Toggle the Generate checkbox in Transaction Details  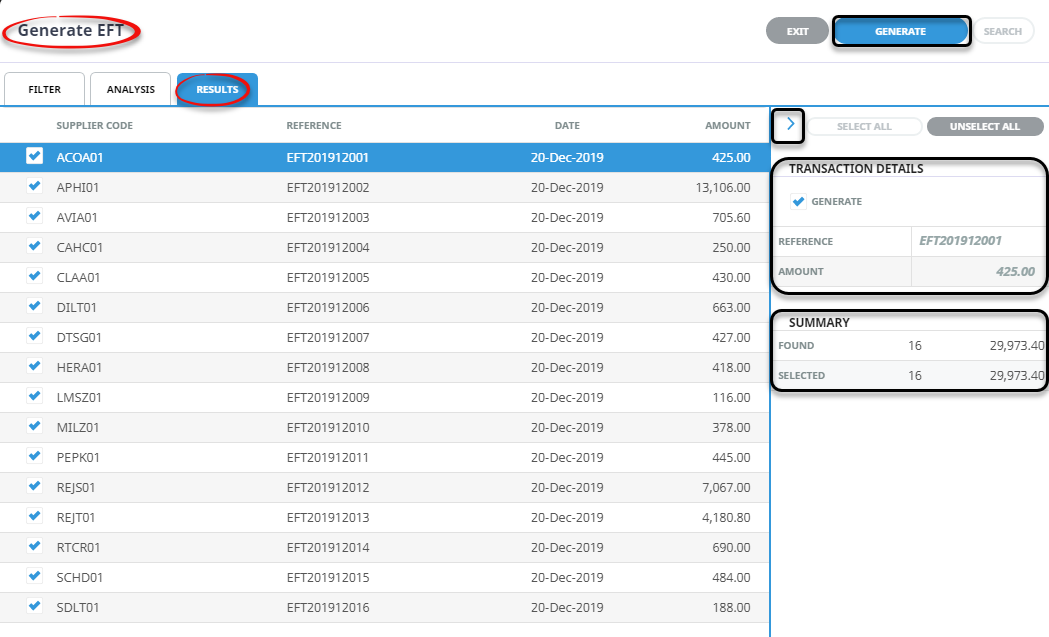[798, 202]
